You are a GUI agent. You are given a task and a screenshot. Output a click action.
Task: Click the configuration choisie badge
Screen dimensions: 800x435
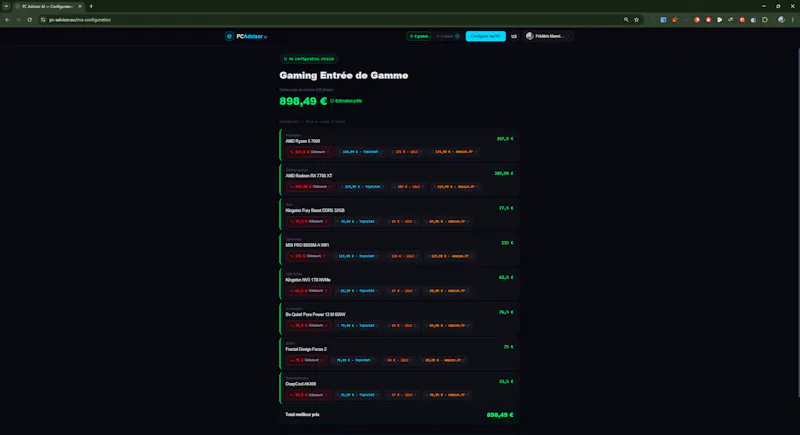point(309,59)
